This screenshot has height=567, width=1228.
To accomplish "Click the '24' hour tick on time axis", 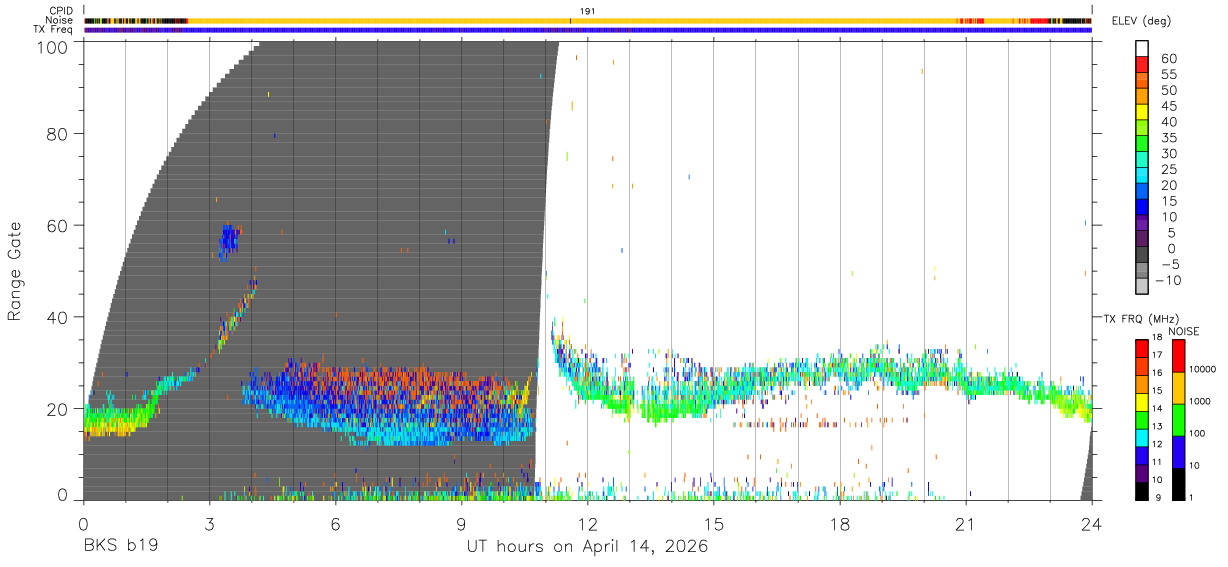I will [1091, 524].
